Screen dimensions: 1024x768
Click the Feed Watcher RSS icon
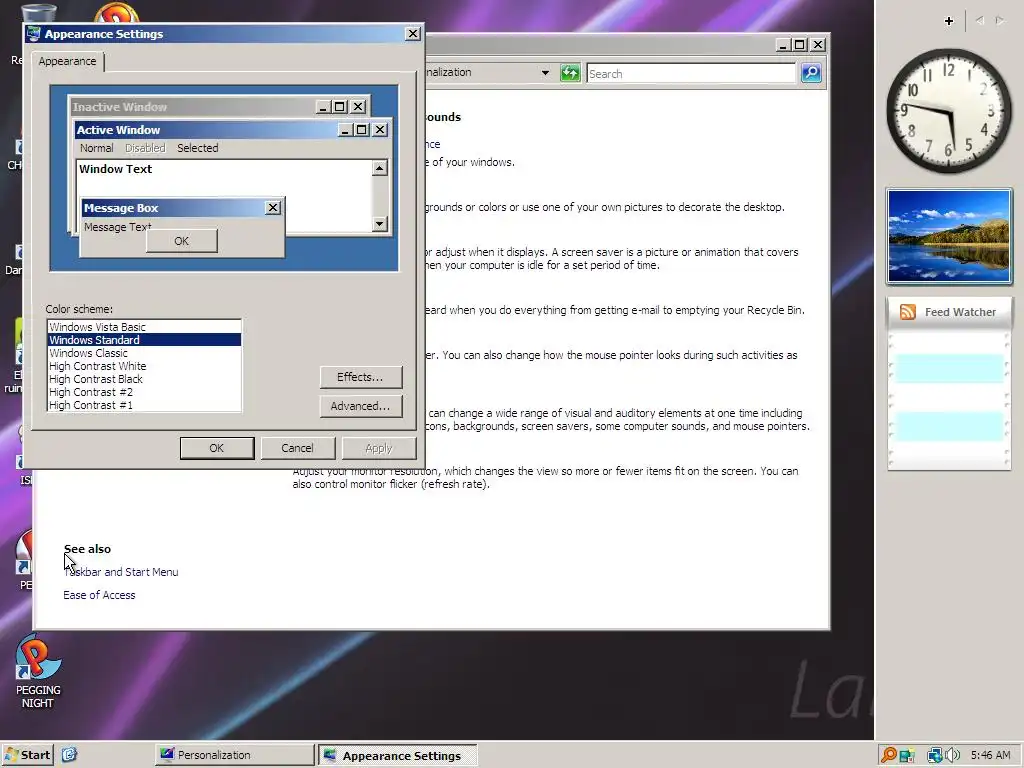click(x=908, y=312)
